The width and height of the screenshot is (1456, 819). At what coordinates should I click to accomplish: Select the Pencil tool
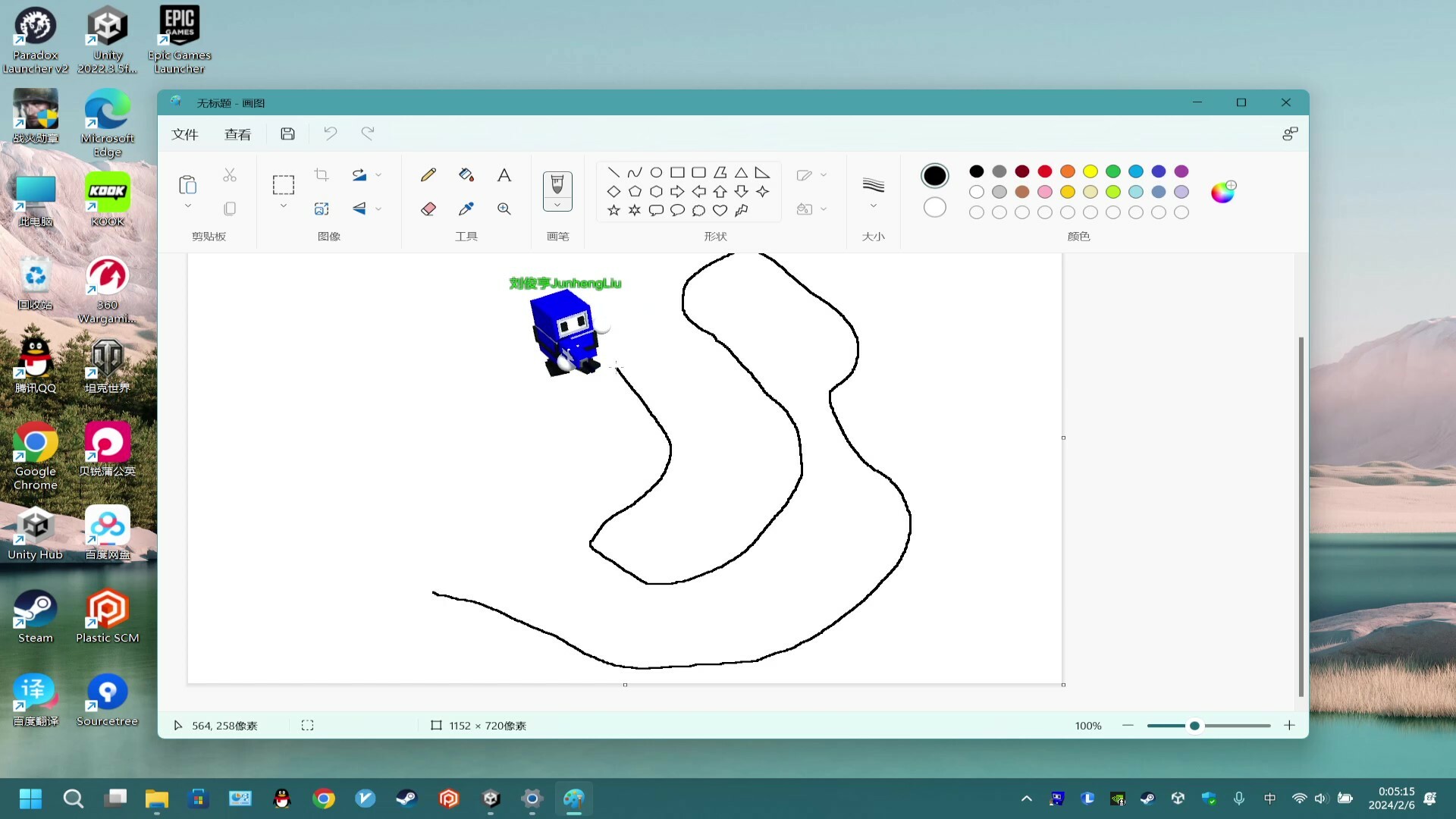[428, 174]
